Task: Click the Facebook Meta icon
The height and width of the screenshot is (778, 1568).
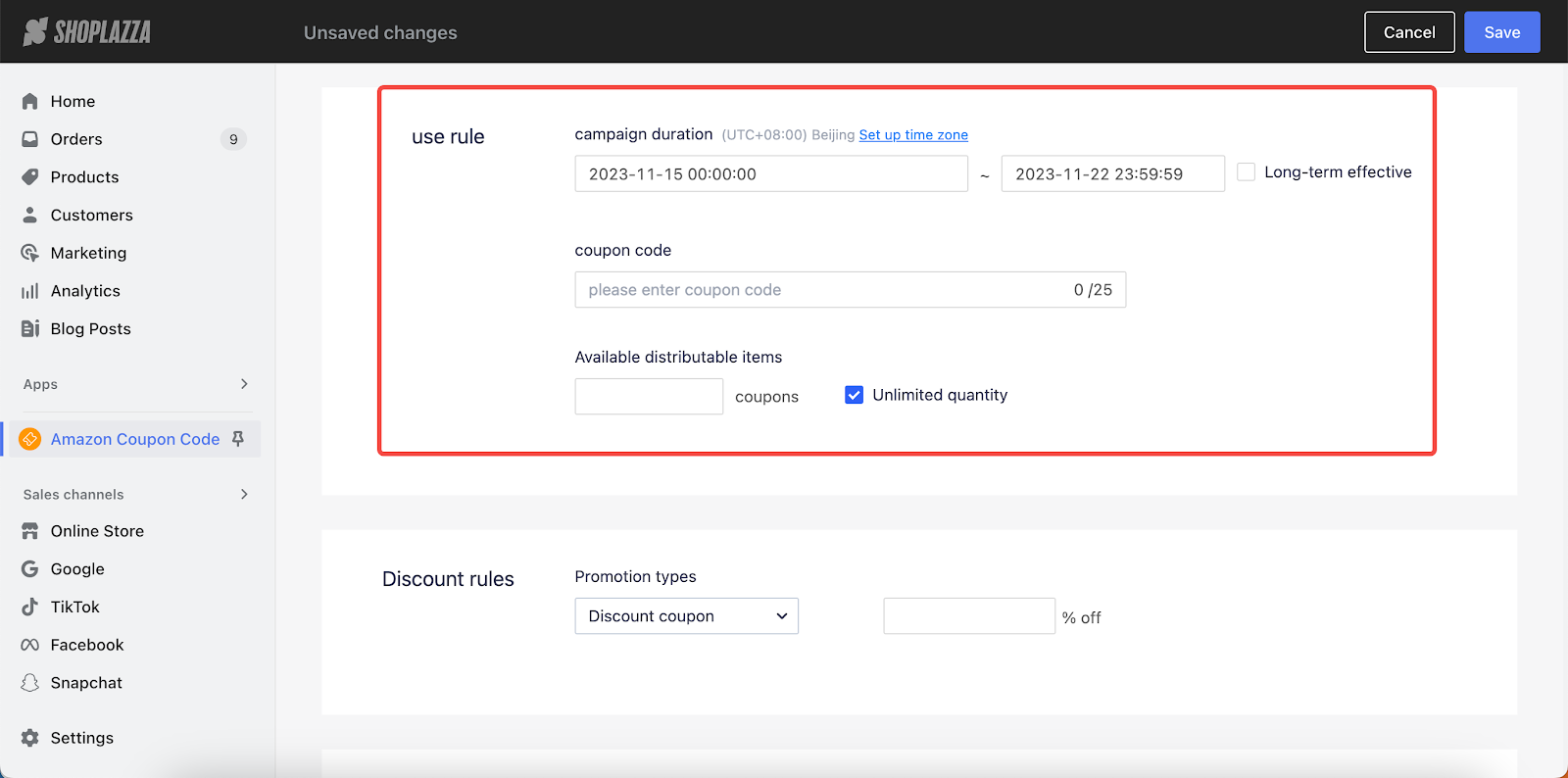Action: point(30,645)
